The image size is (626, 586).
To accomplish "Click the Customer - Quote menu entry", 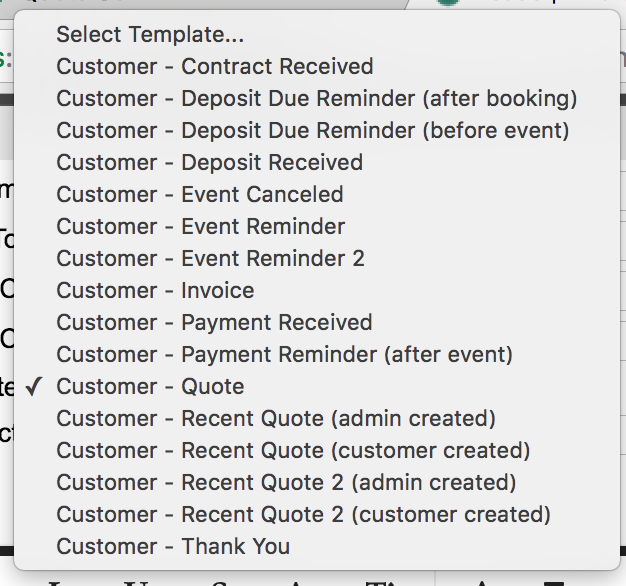I will (150, 387).
